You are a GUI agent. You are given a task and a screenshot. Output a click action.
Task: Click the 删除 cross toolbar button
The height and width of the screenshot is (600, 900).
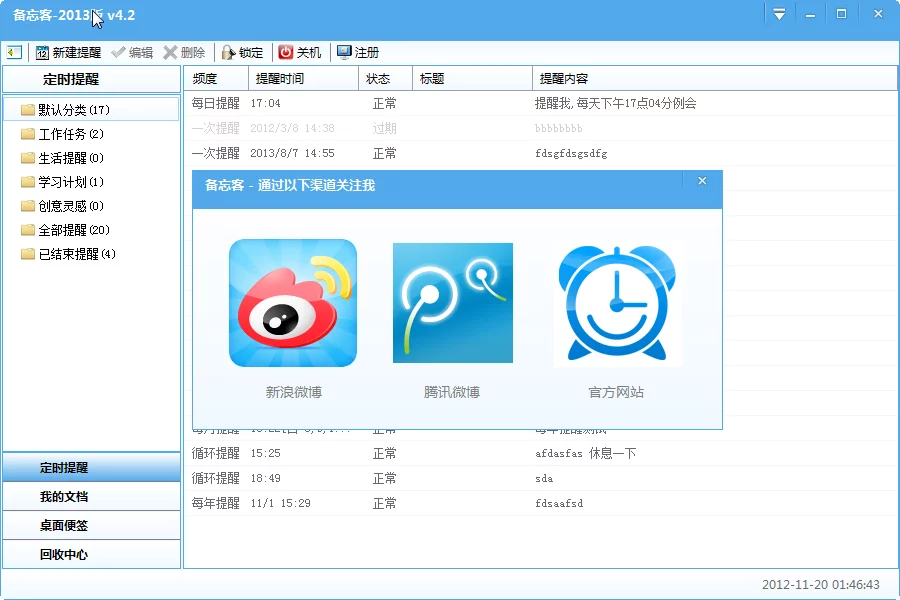click(x=184, y=53)
